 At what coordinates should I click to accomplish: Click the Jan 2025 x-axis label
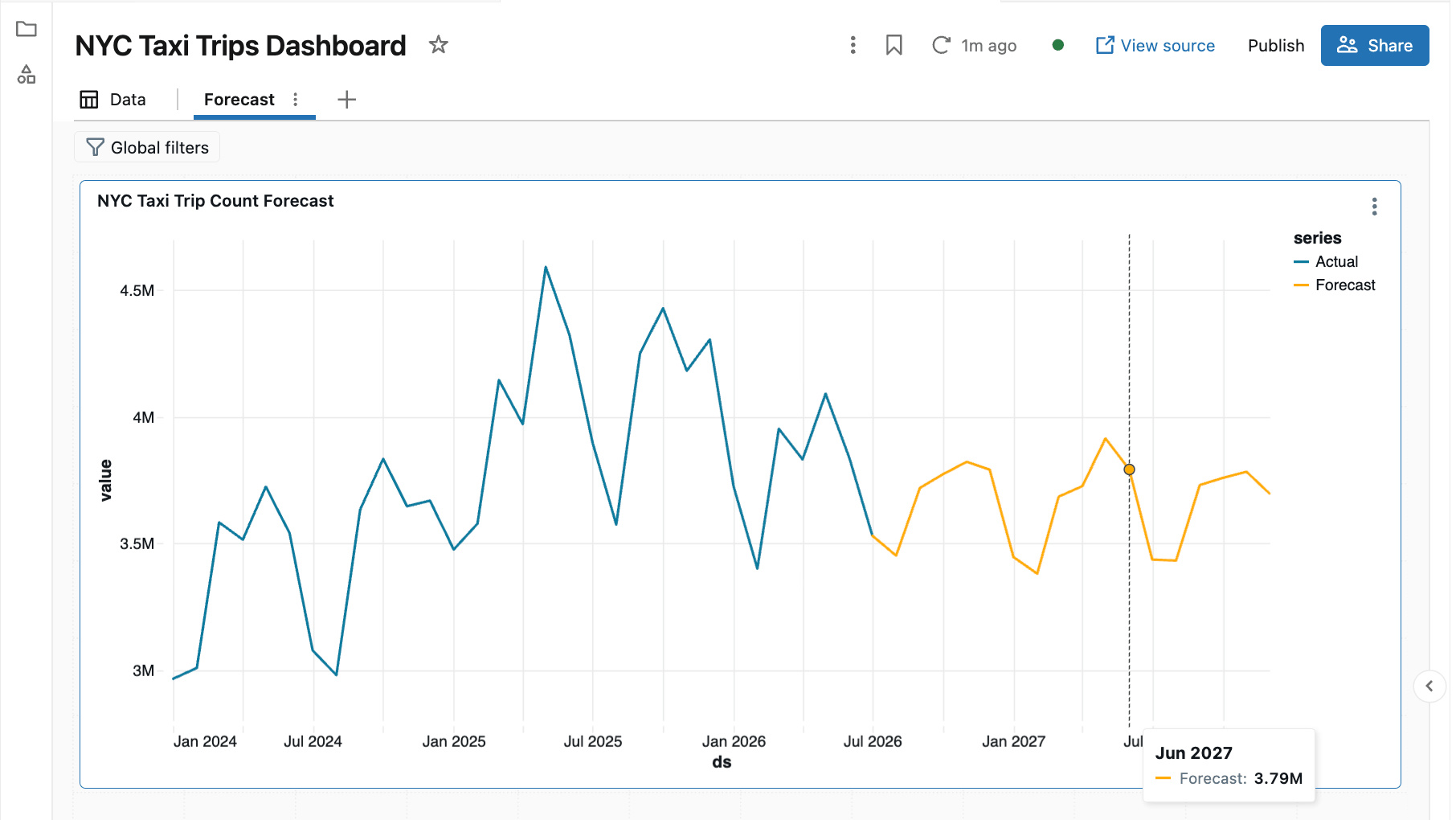(454, 741)
